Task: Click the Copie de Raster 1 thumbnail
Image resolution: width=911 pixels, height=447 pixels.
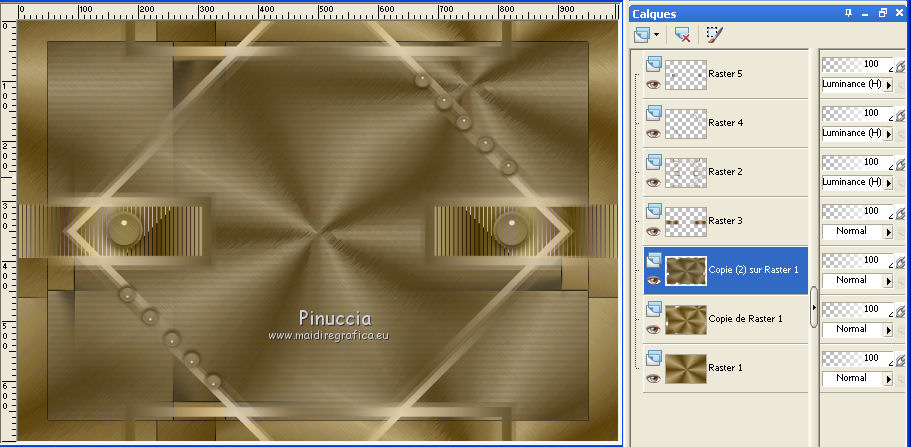Action: [686, 320]
